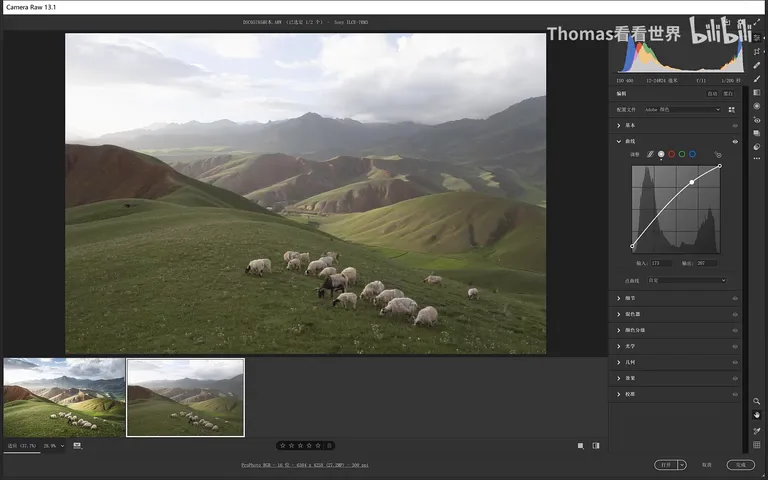Image resolution: width=768 pixels, height=480 pixels.
Task: Select the Adjustment Brush tool
Action: (x=757, y=79)
